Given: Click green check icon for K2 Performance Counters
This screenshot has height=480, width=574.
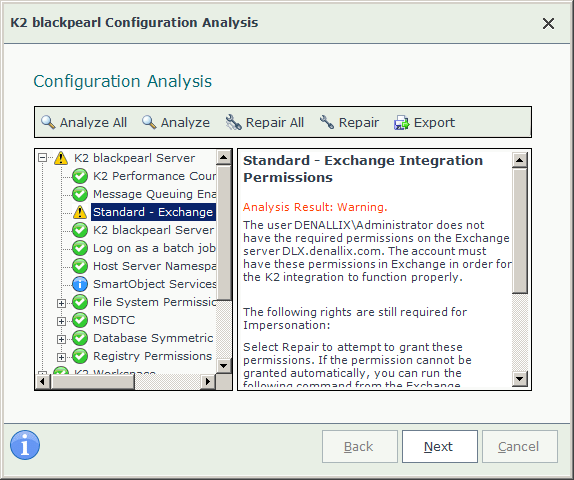Looking at the screenshot, I should tap(80, 176).
